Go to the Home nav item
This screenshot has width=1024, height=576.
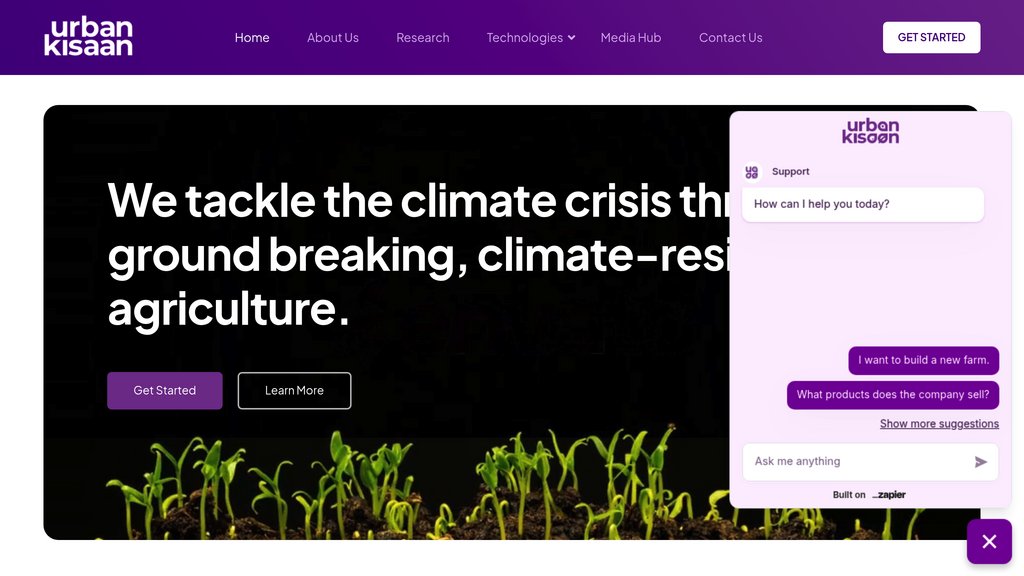[x=252, y=38]
